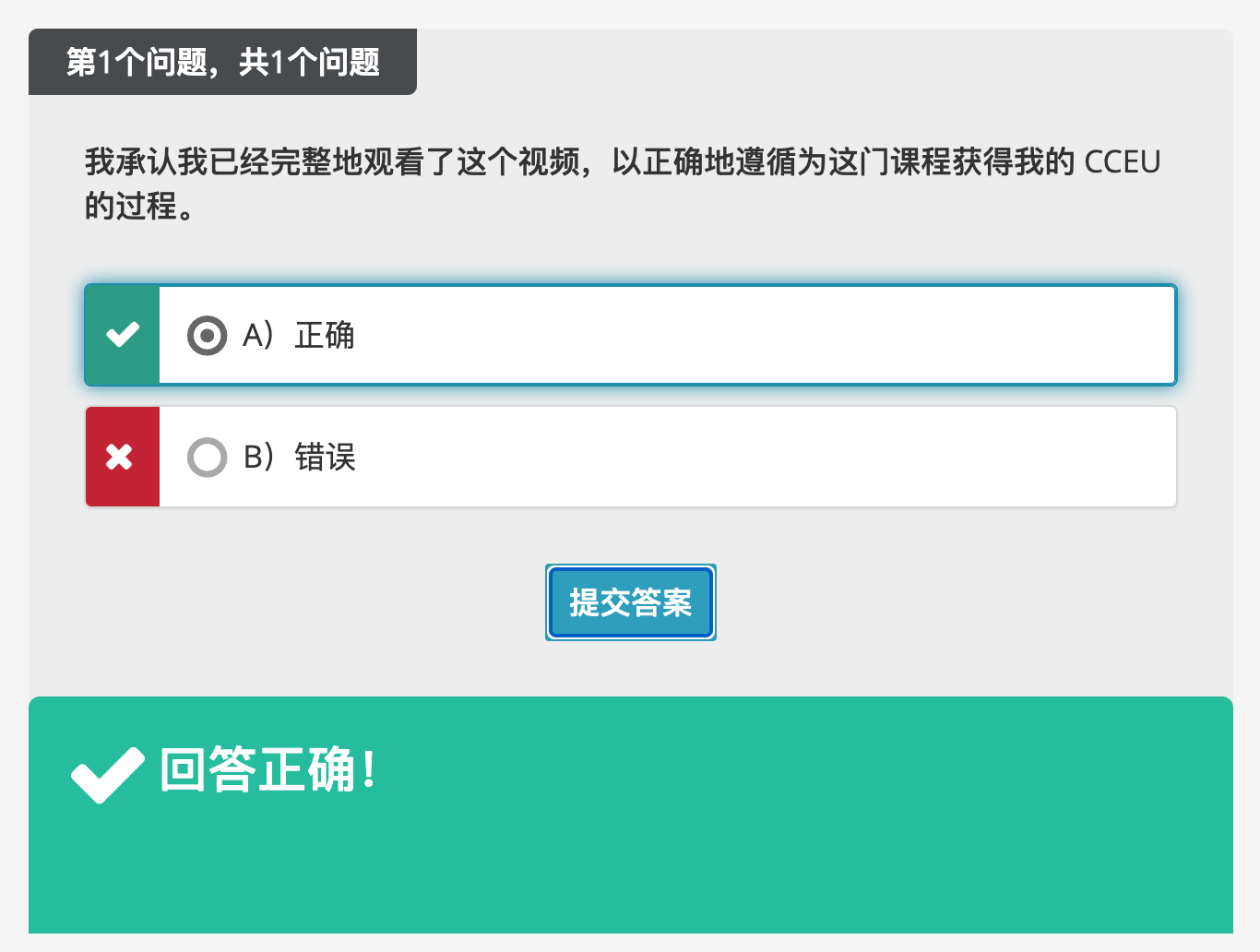Screen dimensions: 1260x952
Task: Click the "A)" letter prefix
Action: point(257,335)
